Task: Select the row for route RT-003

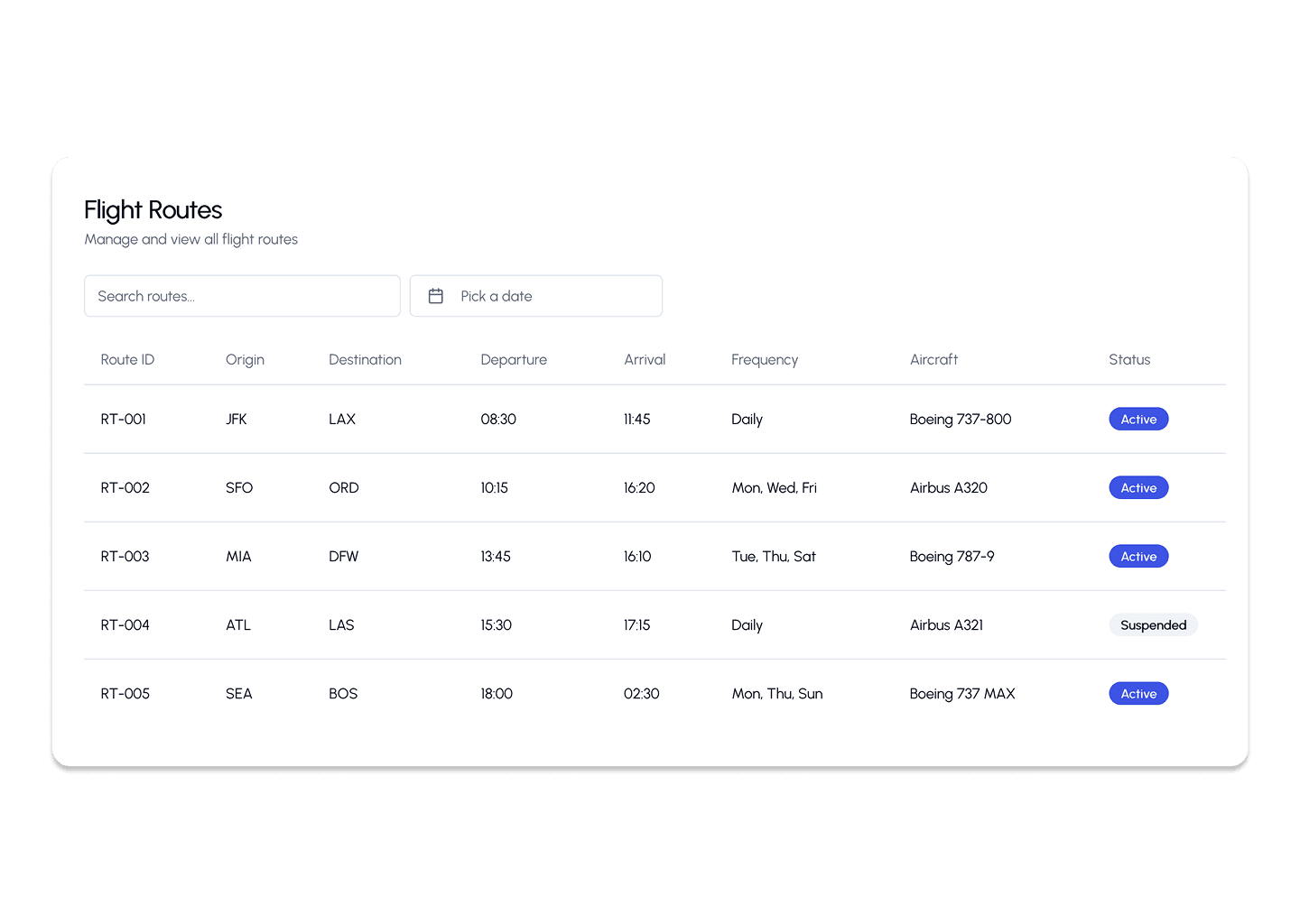Action: [632, 556]
